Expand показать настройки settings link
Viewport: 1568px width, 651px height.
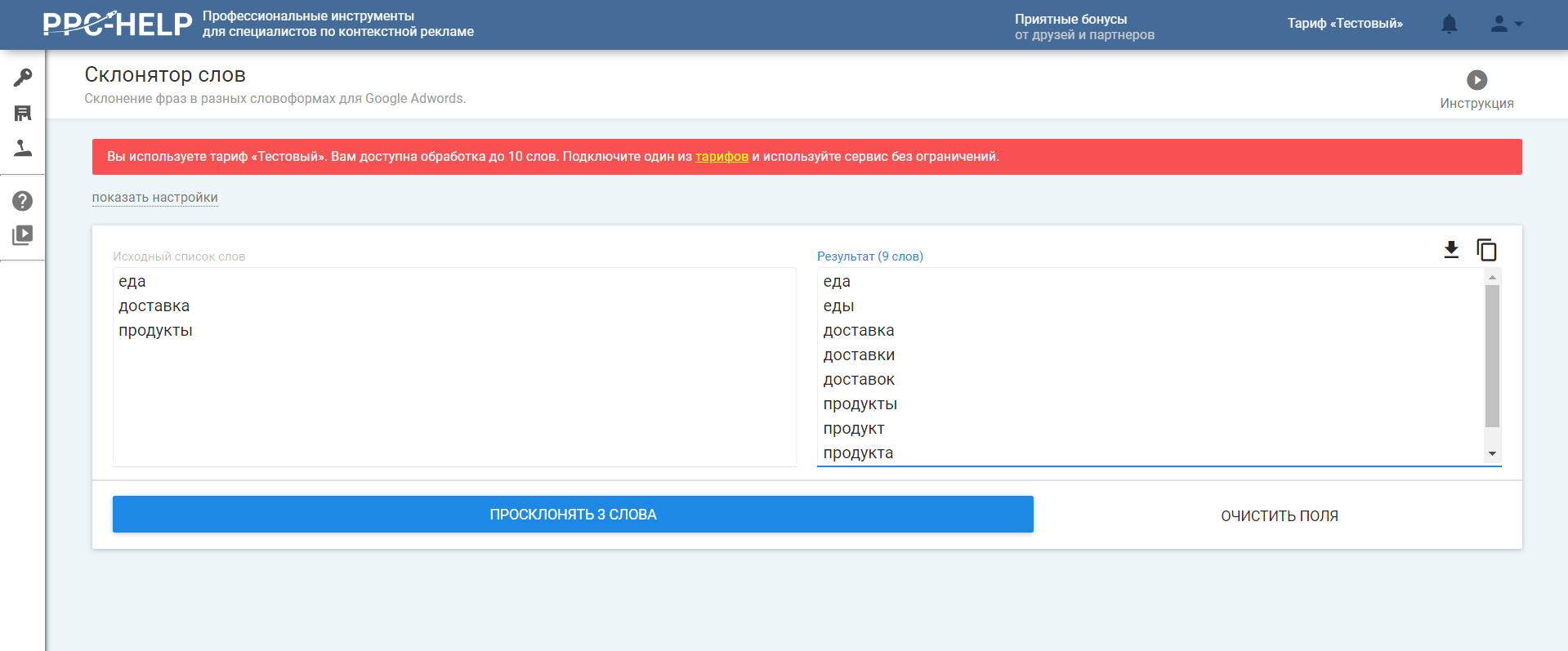[x=154, y=198]
